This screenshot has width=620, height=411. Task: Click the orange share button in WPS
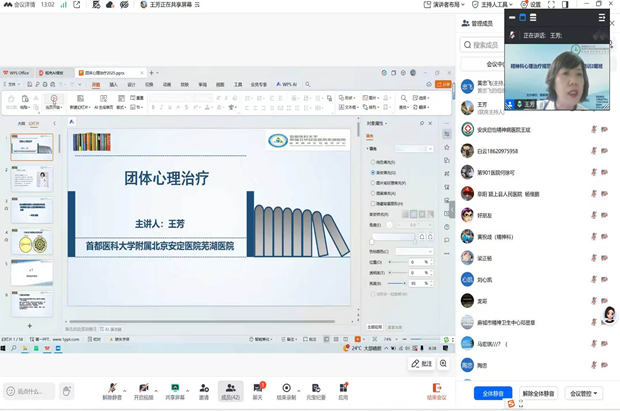click(x=443, y=85)
